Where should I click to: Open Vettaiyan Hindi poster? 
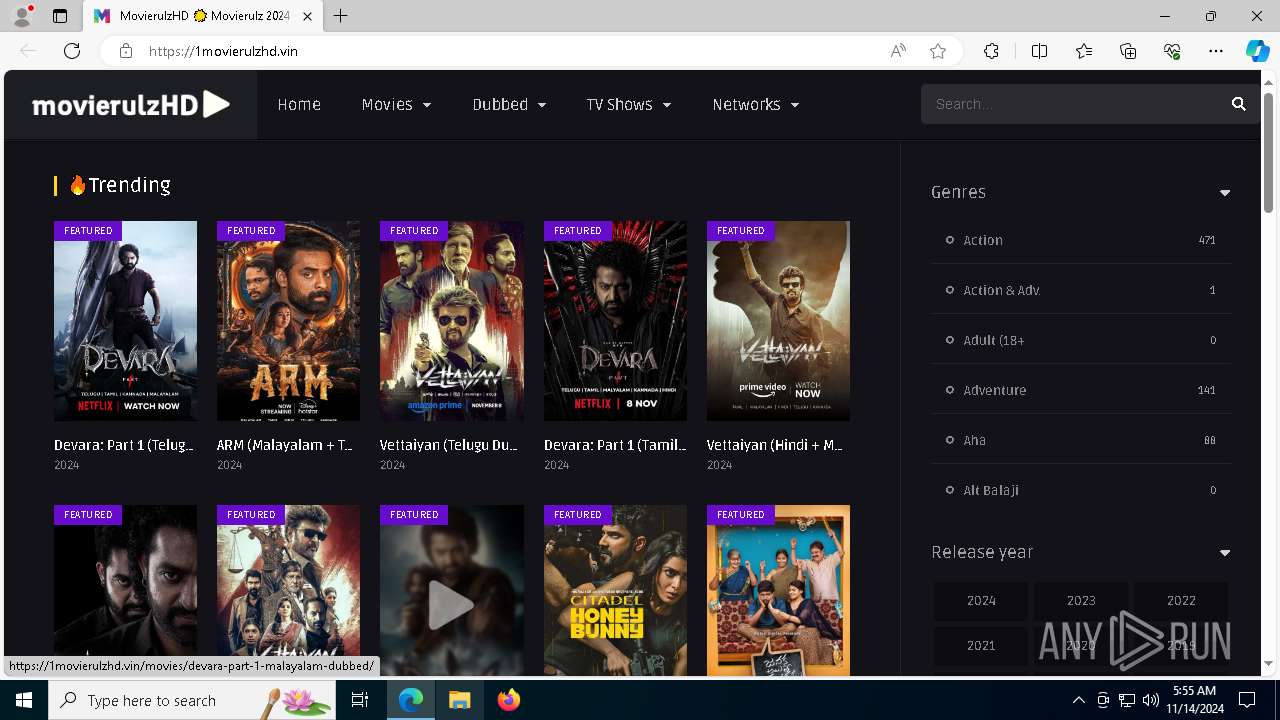pos(778,321)
